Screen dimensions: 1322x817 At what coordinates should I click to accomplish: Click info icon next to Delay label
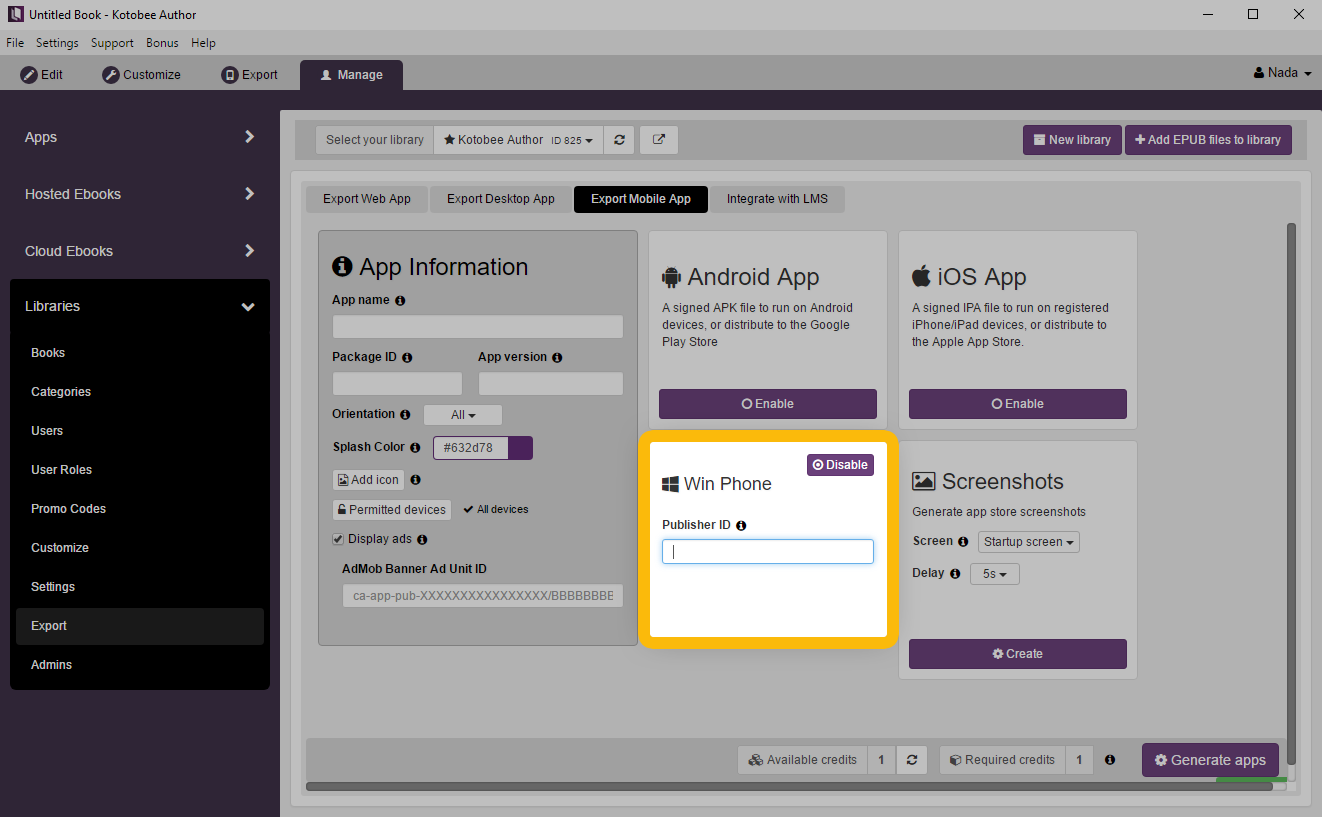click(x=955, y=573)
